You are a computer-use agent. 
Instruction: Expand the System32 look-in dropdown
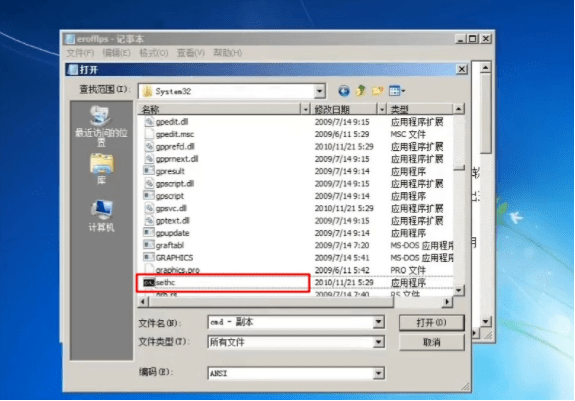point(319,91)
